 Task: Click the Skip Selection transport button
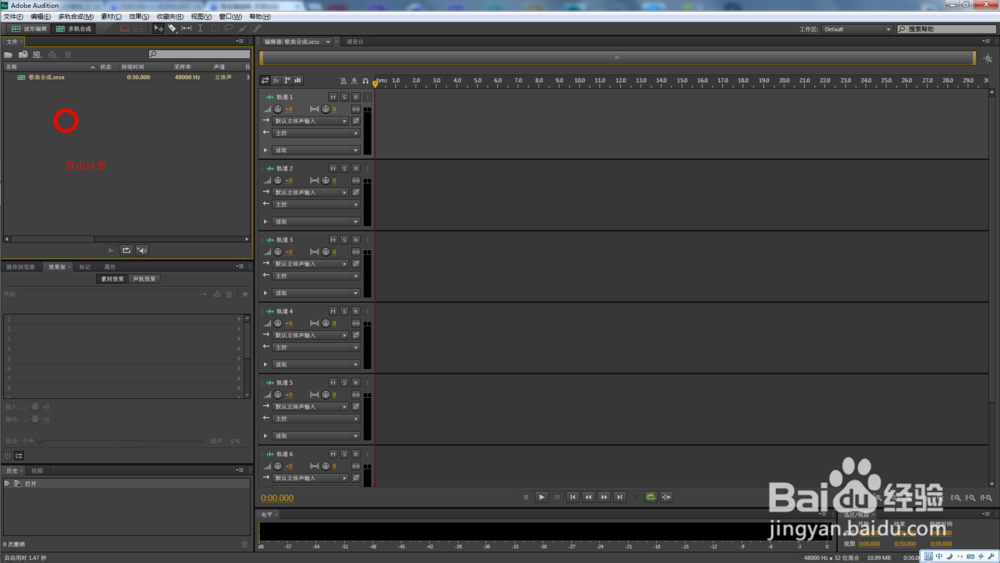point(666,497)
